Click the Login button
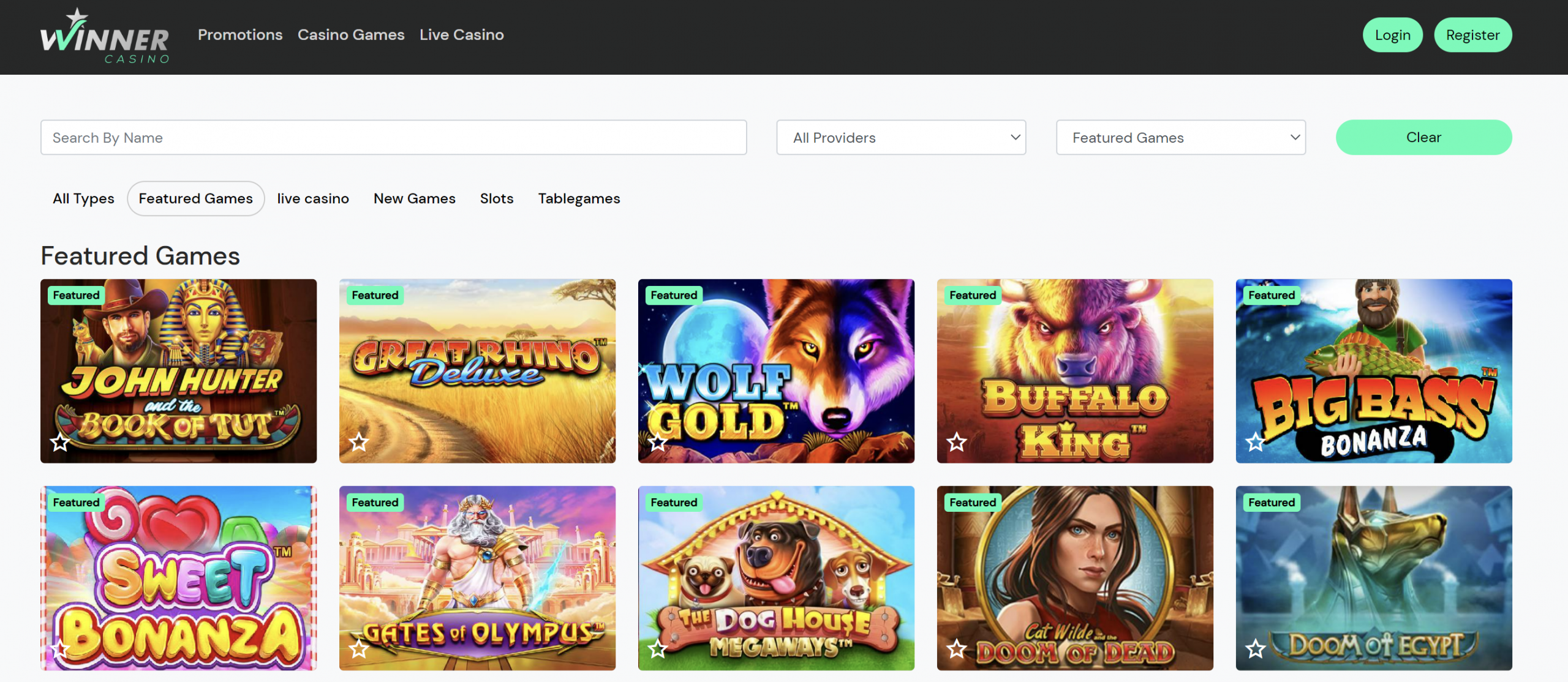1568x682 pixels. click(x=1392, y=35)
